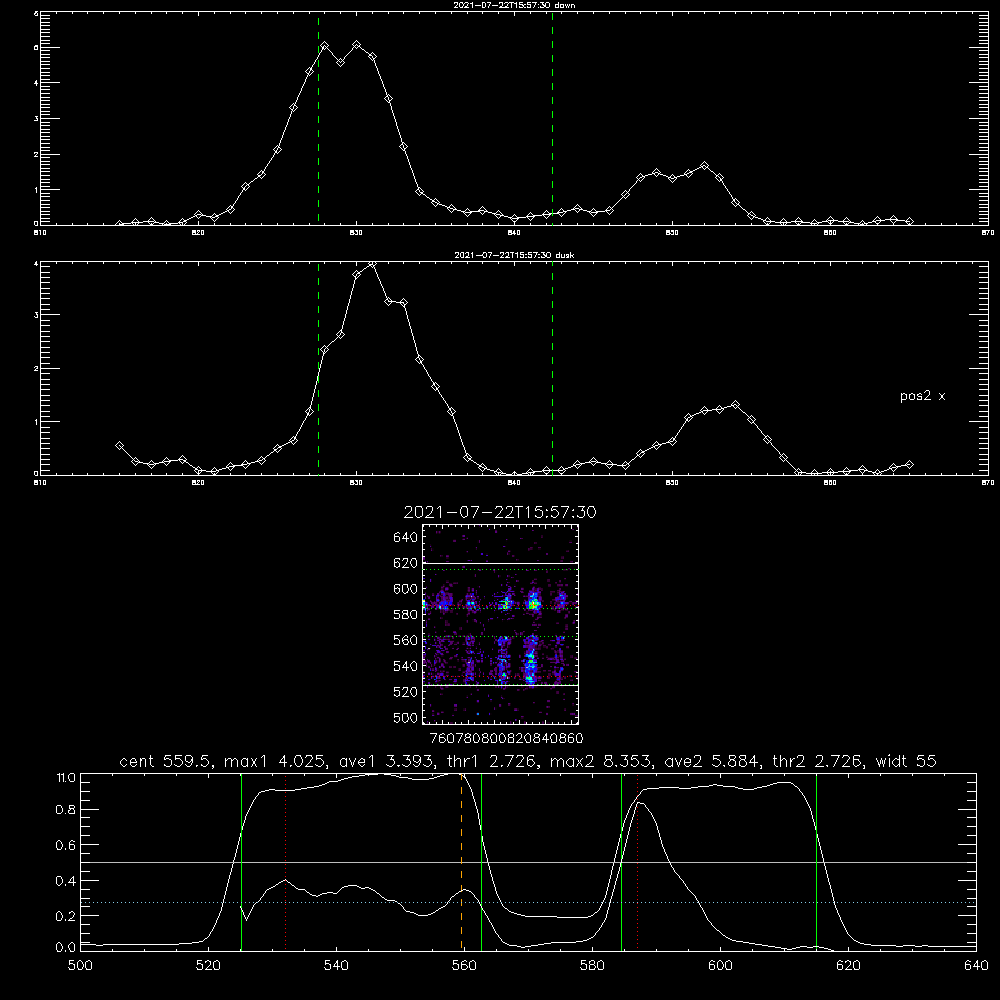Click the blue dotted threshold line in bottom plot
The image size is (1000, 1000).
[528, 902]
